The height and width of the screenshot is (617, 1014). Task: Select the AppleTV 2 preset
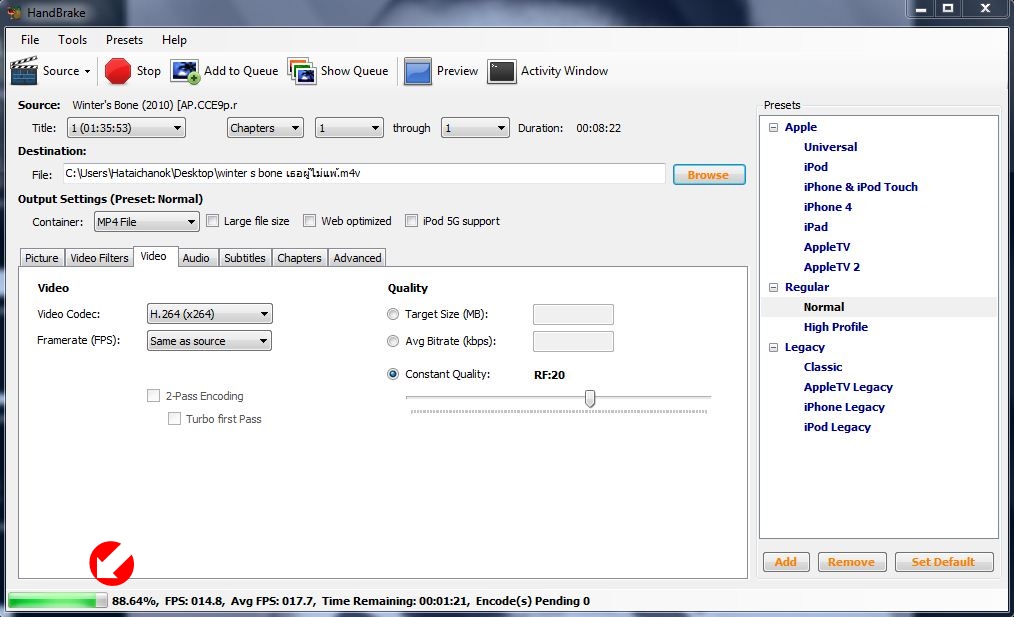tap(832, 267)
